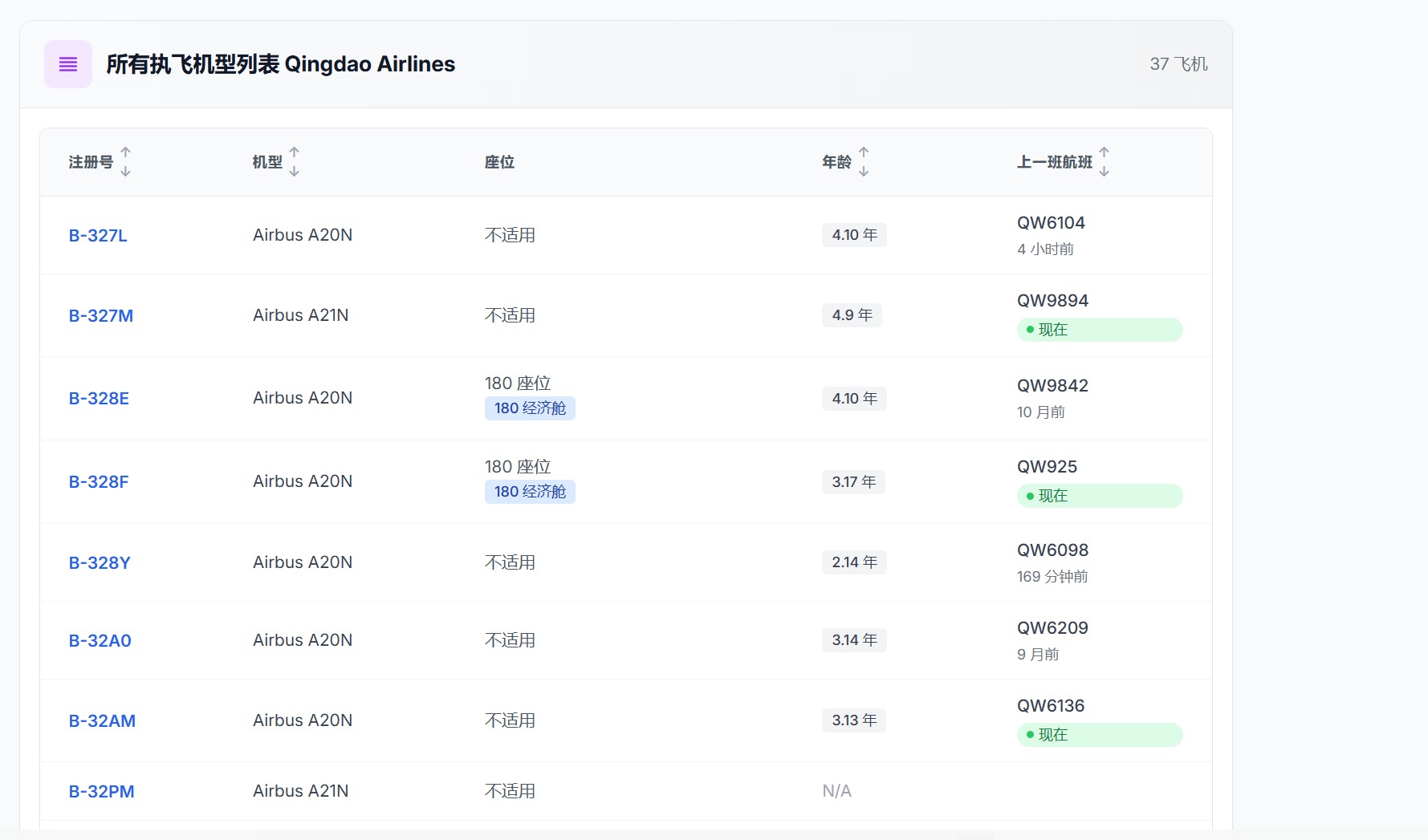Screen dimensions: 1428x840
Task: Click 180 经济舱 tag in B-328E row
Action: 530,408
